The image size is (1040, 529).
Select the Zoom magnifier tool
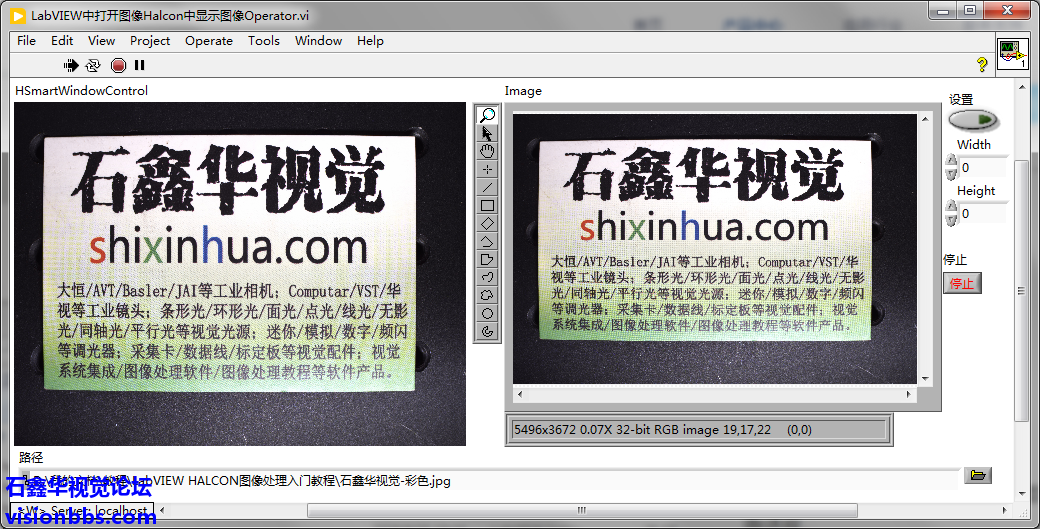(487, 115)
